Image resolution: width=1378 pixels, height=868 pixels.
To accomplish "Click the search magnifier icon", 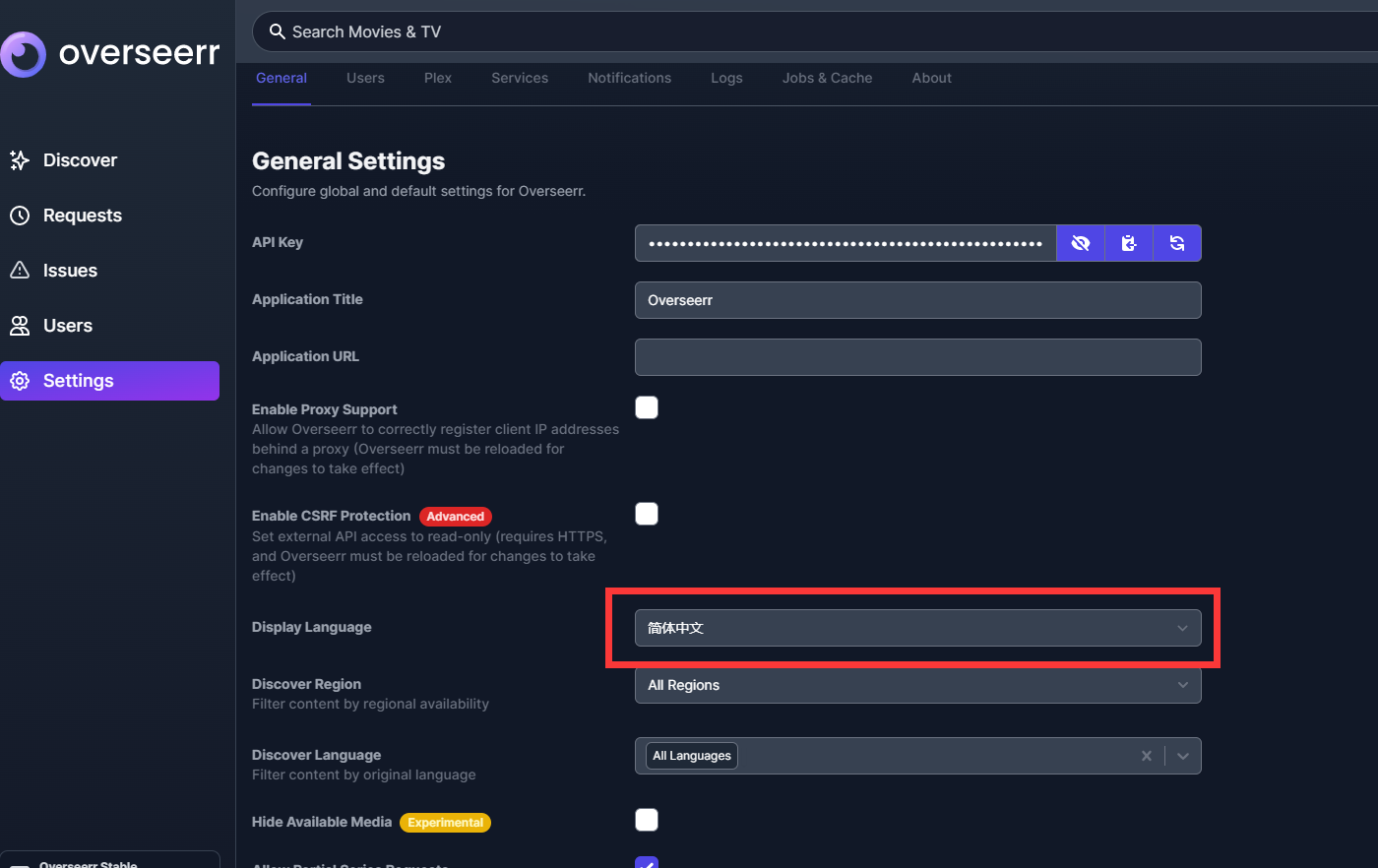I will coord(278,31).
